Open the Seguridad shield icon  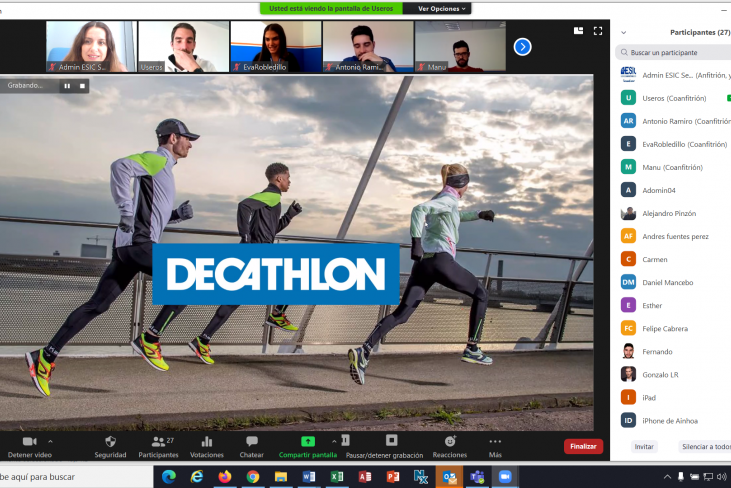point(110,441)
